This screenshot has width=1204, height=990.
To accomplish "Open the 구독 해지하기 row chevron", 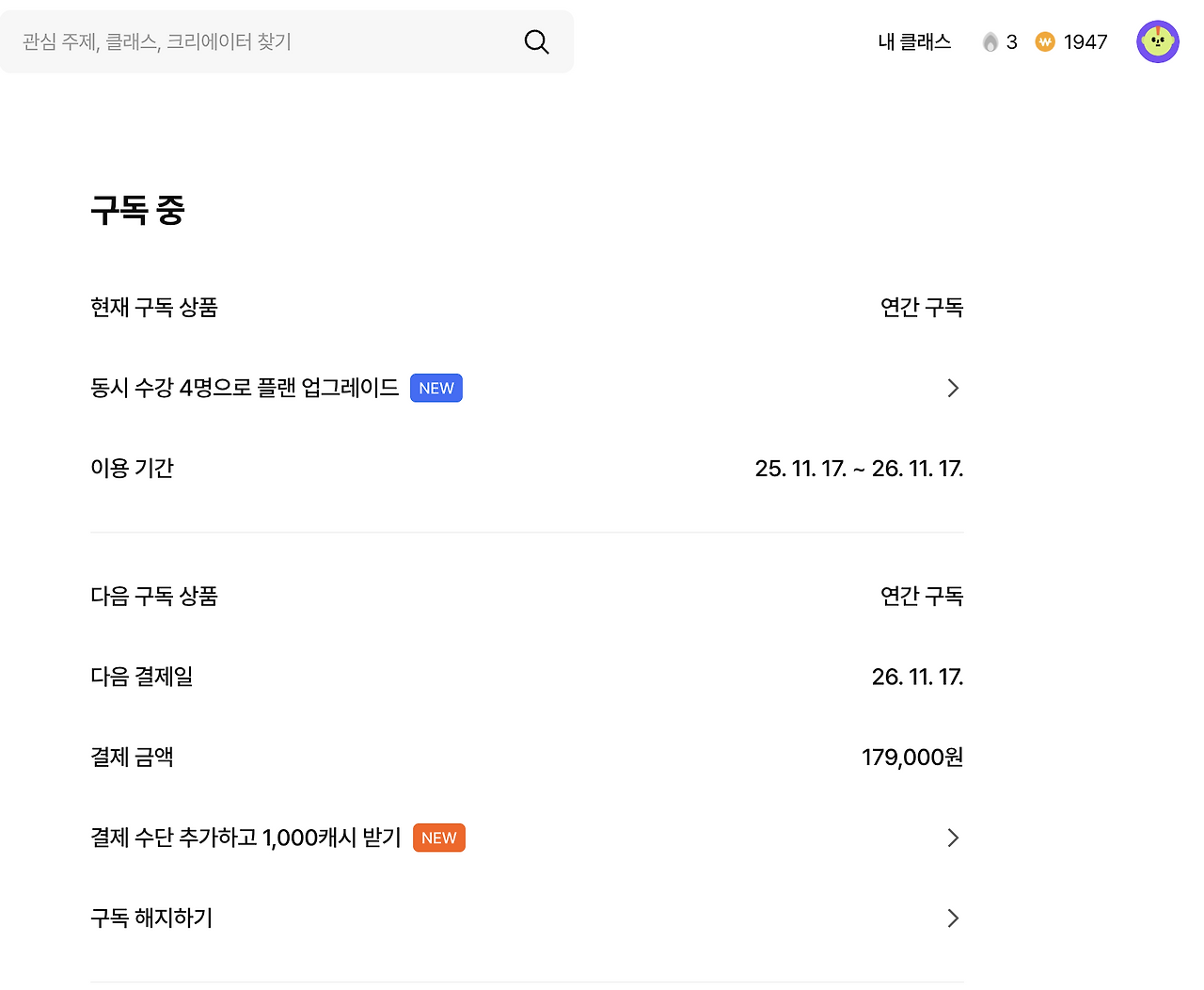I will point(953,918).
